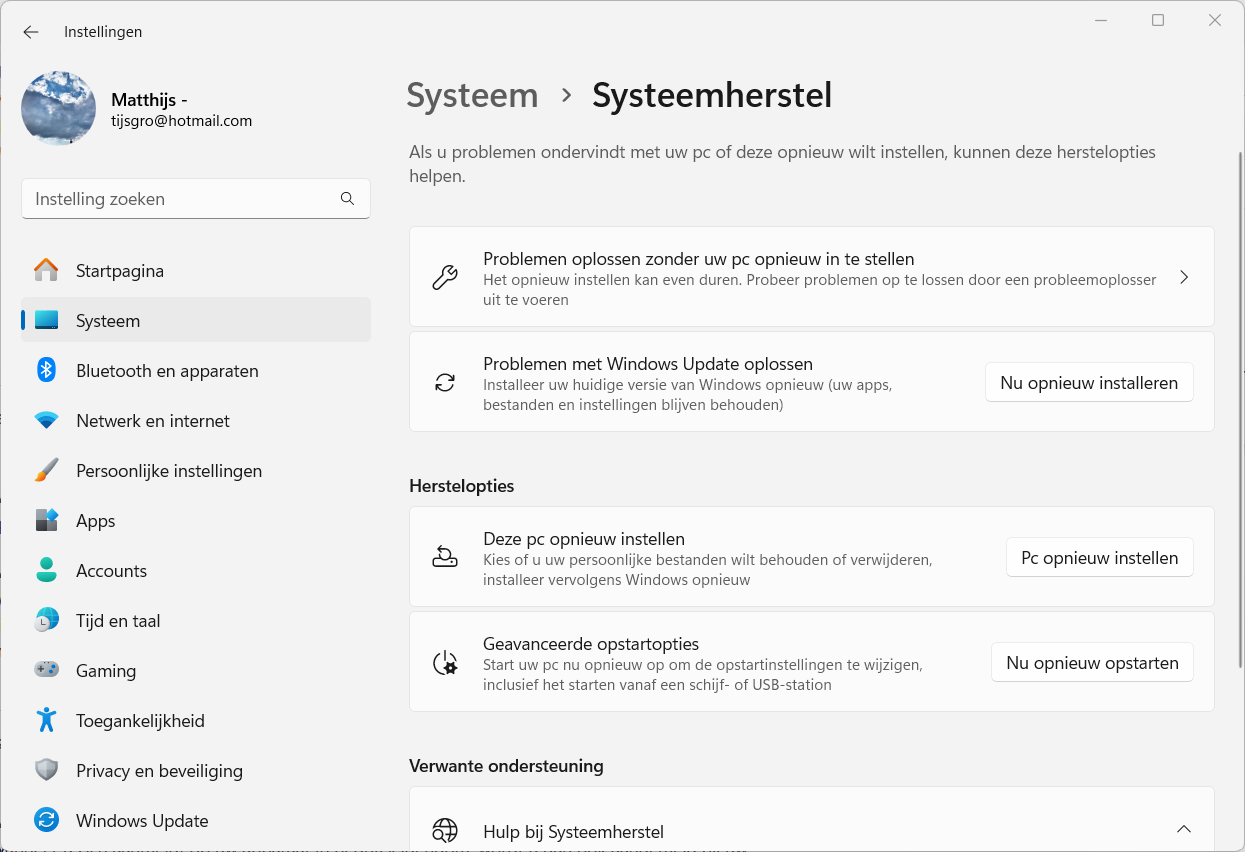Image resolution: width=1245 pixels, height=852 pixels.
Task: Click the Windows Update sync icon
Action: 47,821
